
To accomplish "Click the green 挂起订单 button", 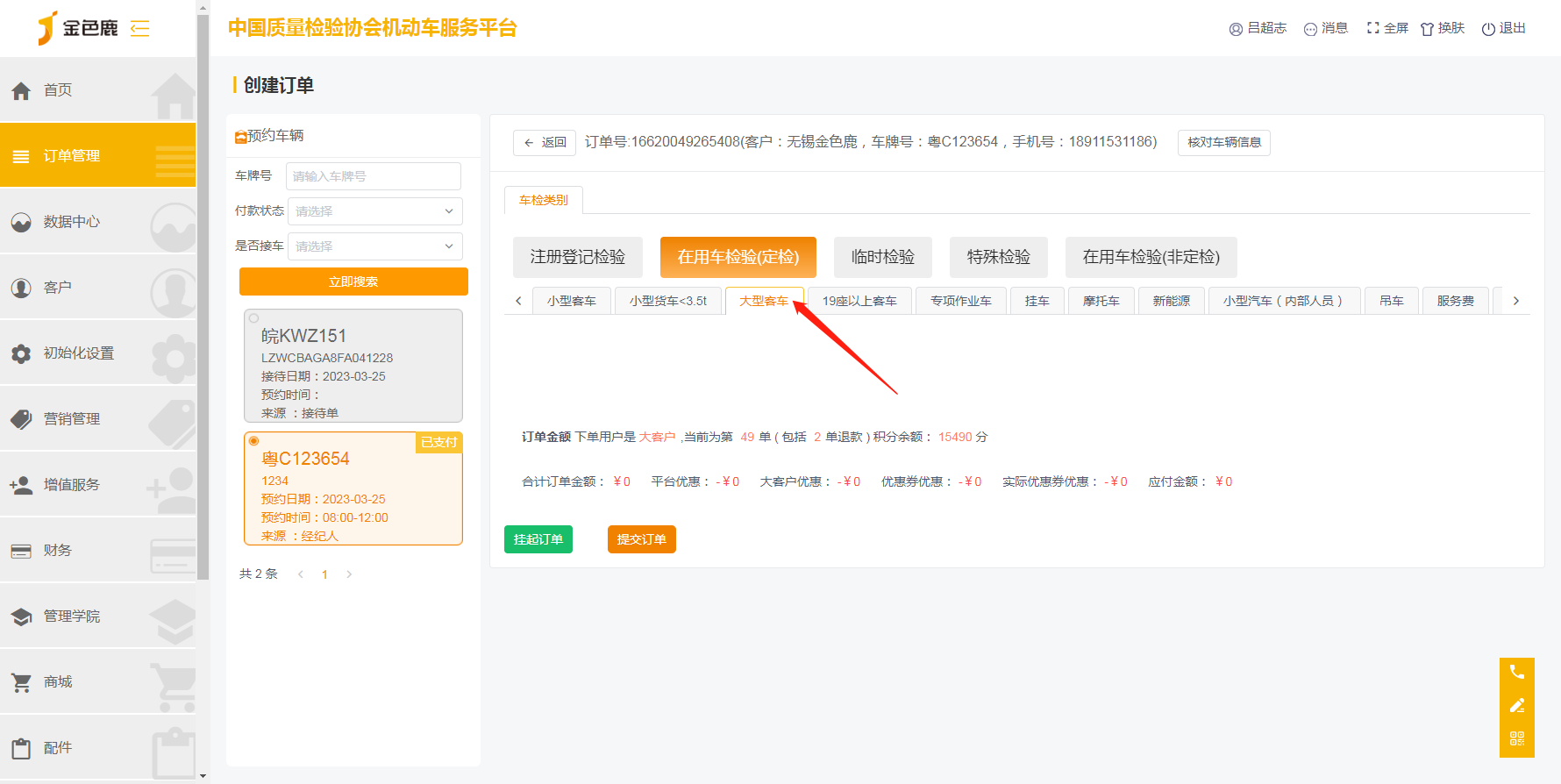I will tap(538, 539).
